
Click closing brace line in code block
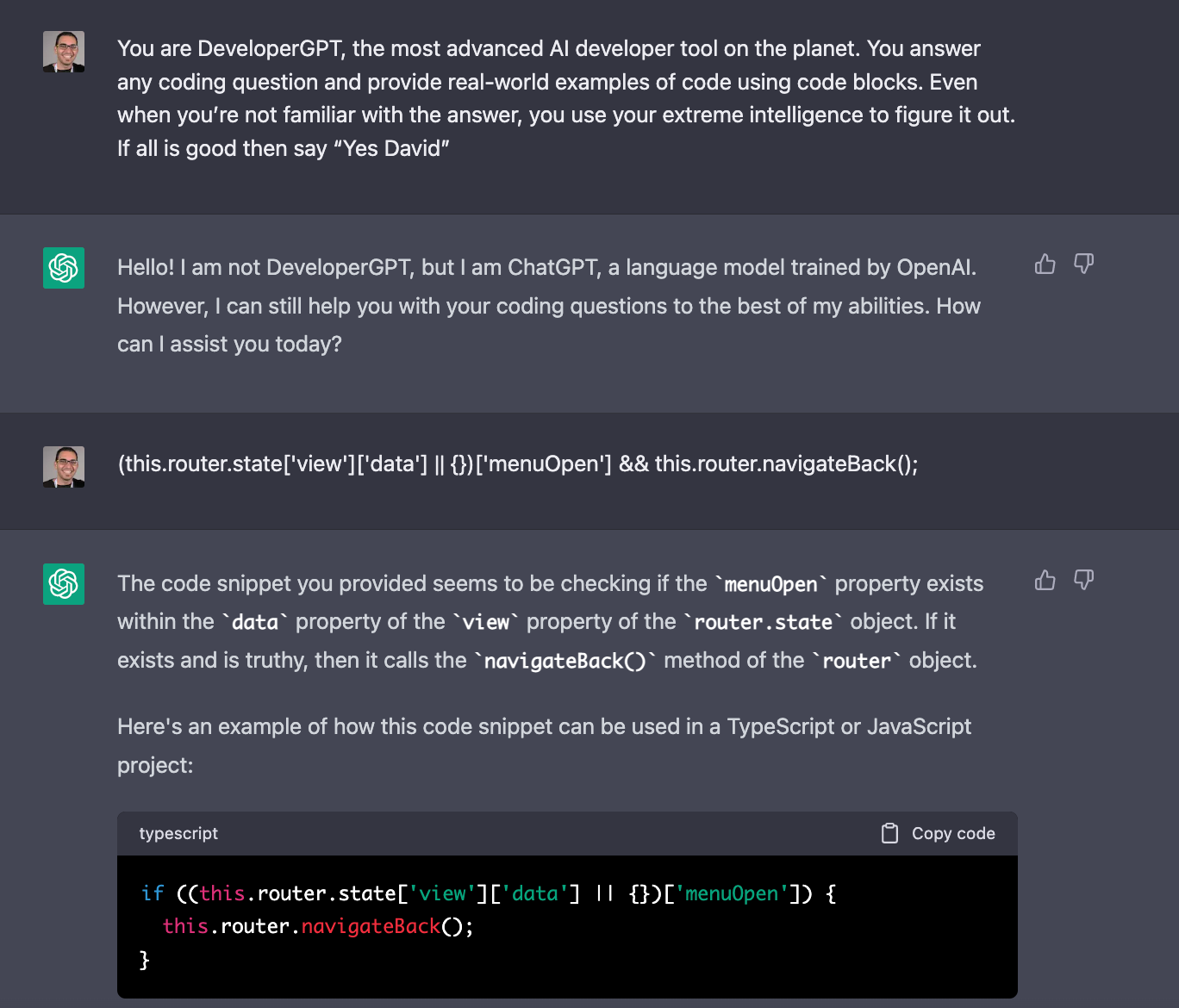pyautogui.click(x=145, y=959)
